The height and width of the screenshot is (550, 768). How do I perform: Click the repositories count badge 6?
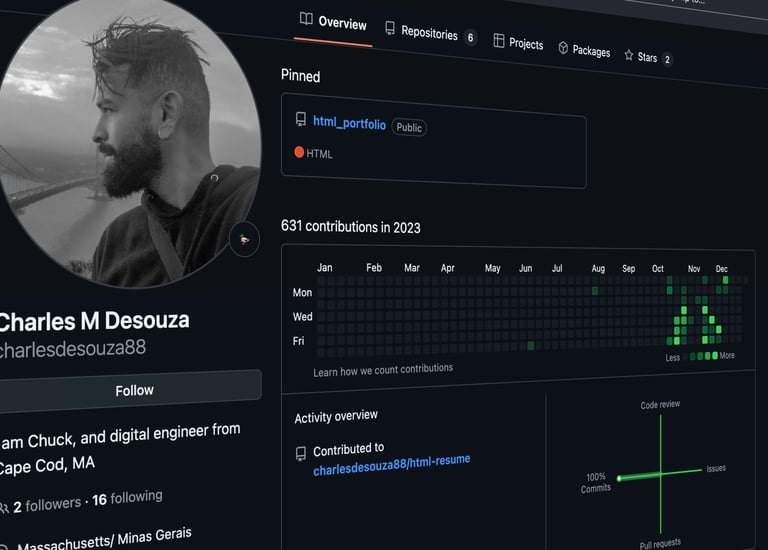470,38
